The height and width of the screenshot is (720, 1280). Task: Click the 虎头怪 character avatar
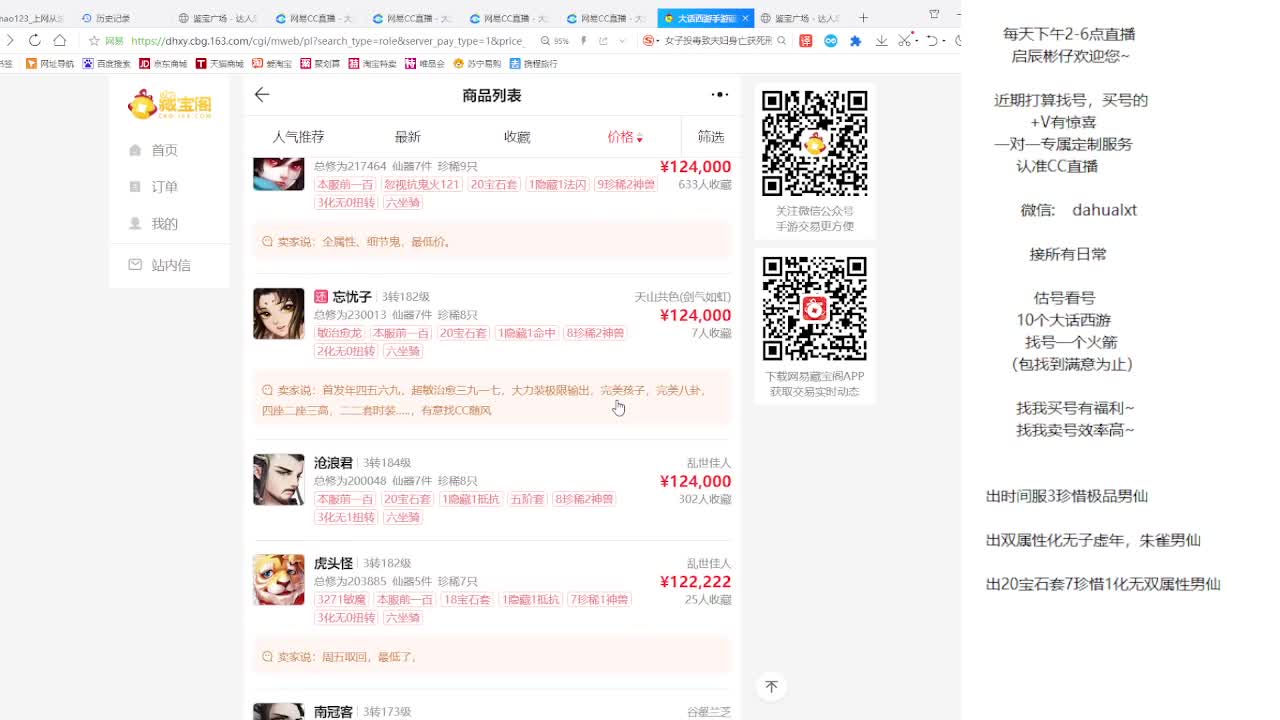point(278,580)
